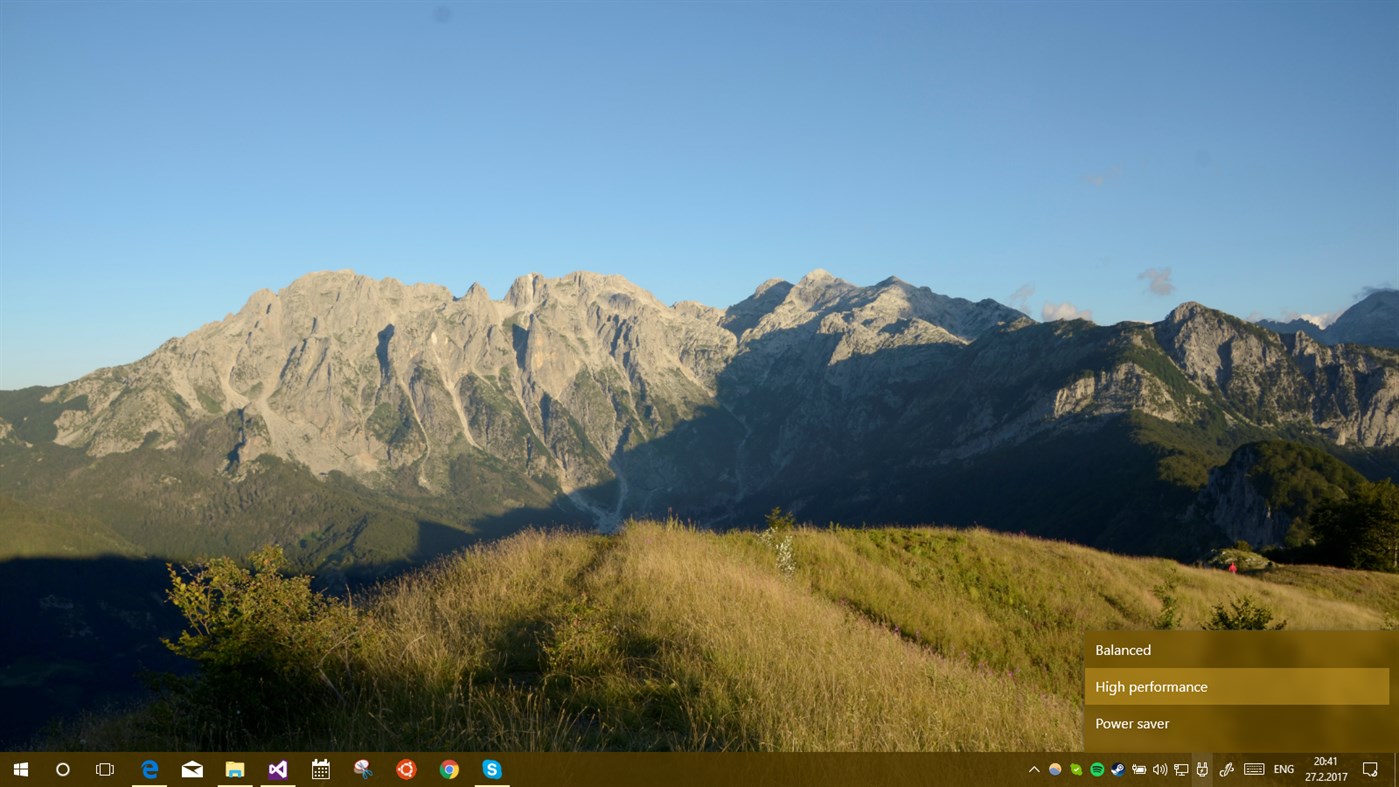This screenshot has height=787, width=1399.
Task: Open Microsoft Edge from the taskbar
Action: pyautogui.click(x=148, y=769)
